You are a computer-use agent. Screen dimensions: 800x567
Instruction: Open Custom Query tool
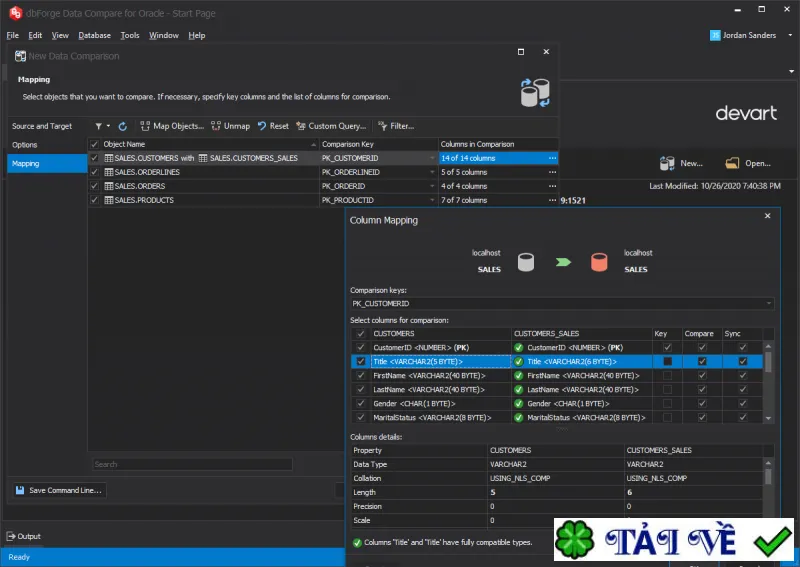[331, 126]
